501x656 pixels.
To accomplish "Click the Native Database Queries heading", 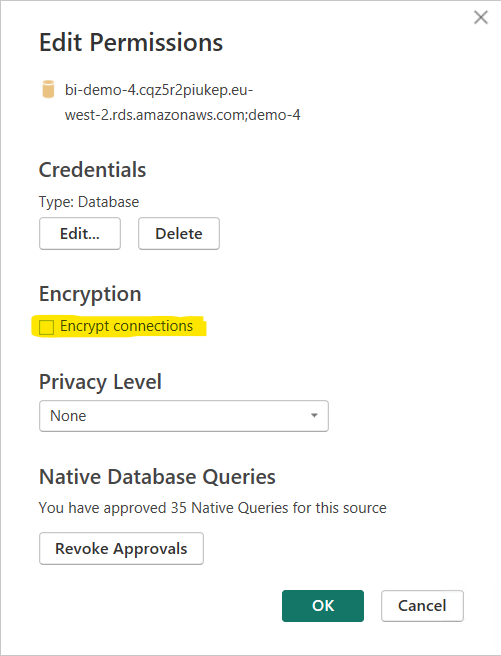I will tap(157, 477).
